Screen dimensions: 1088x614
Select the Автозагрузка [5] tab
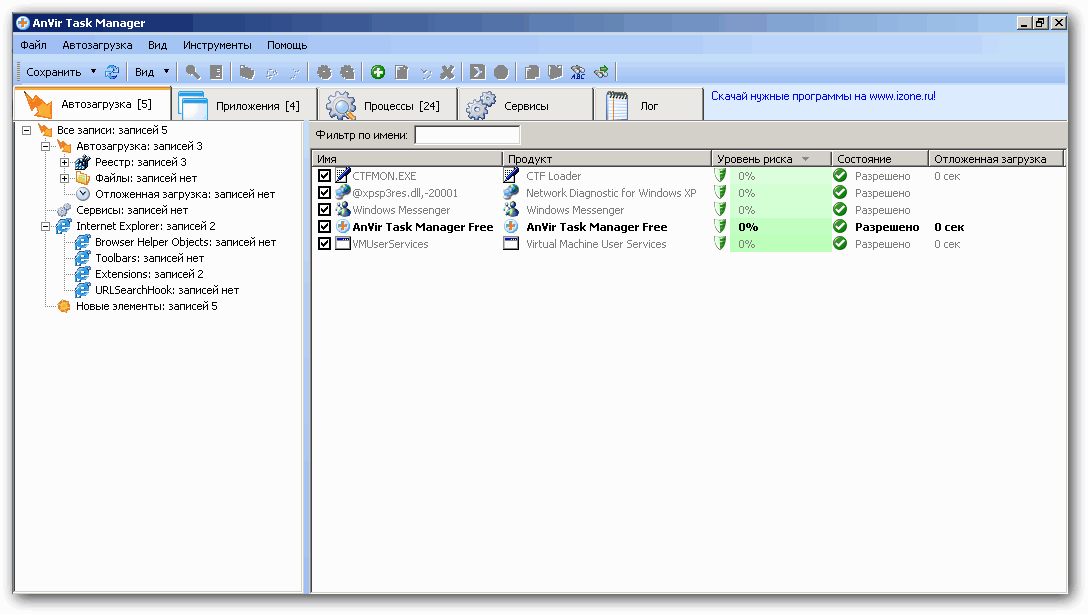(x=93, y=103)
